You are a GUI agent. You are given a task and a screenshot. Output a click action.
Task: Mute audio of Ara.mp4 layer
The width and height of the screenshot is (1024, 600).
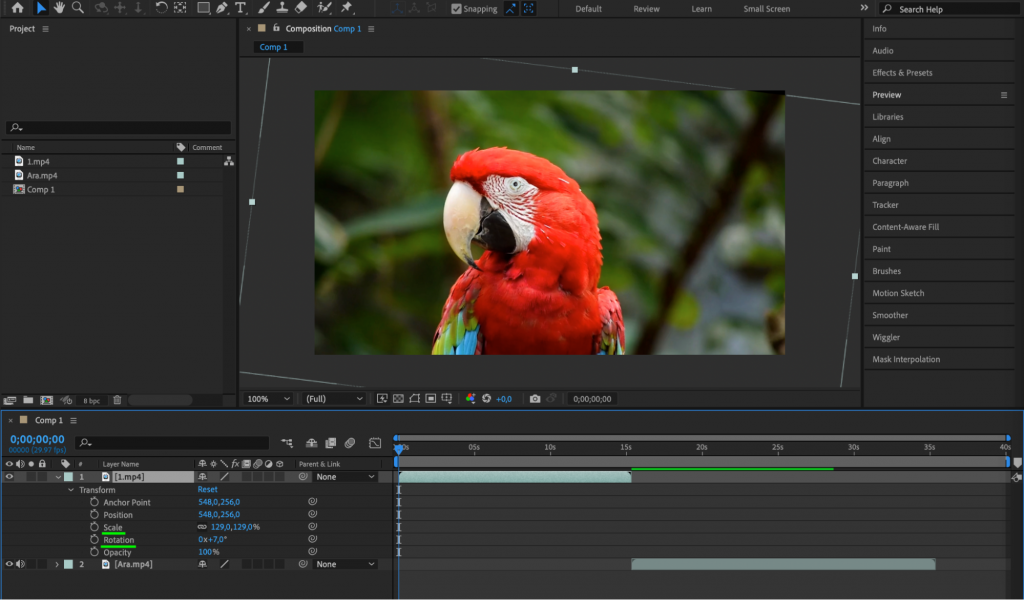coord(20,564)
